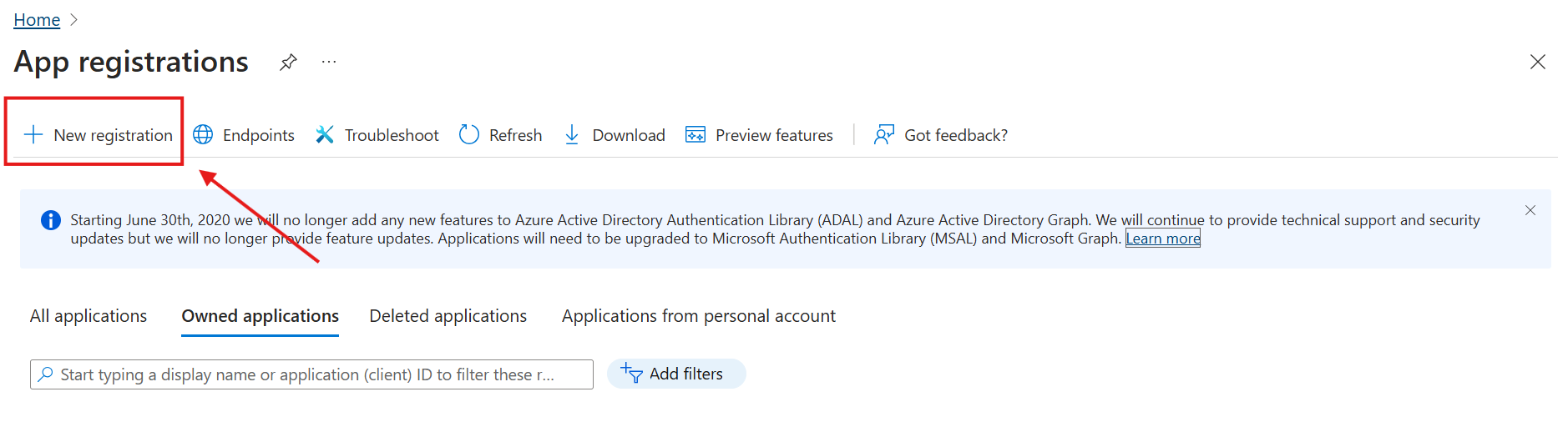Screen dimensions: 1568x427
Task: Select the Owned applications tab
Action: click(260, 316)
